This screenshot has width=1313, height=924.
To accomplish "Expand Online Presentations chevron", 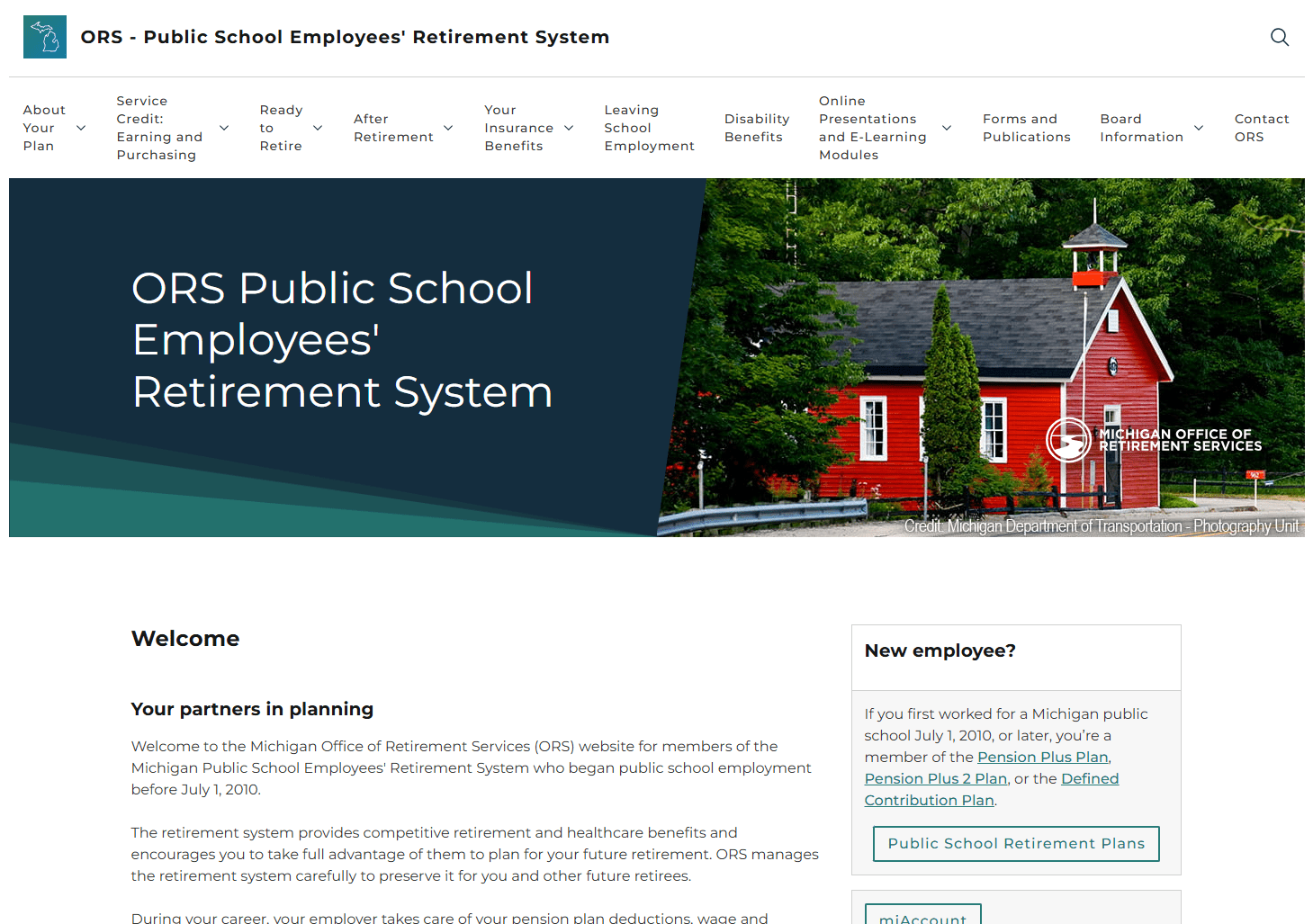I will coord(947,128).
